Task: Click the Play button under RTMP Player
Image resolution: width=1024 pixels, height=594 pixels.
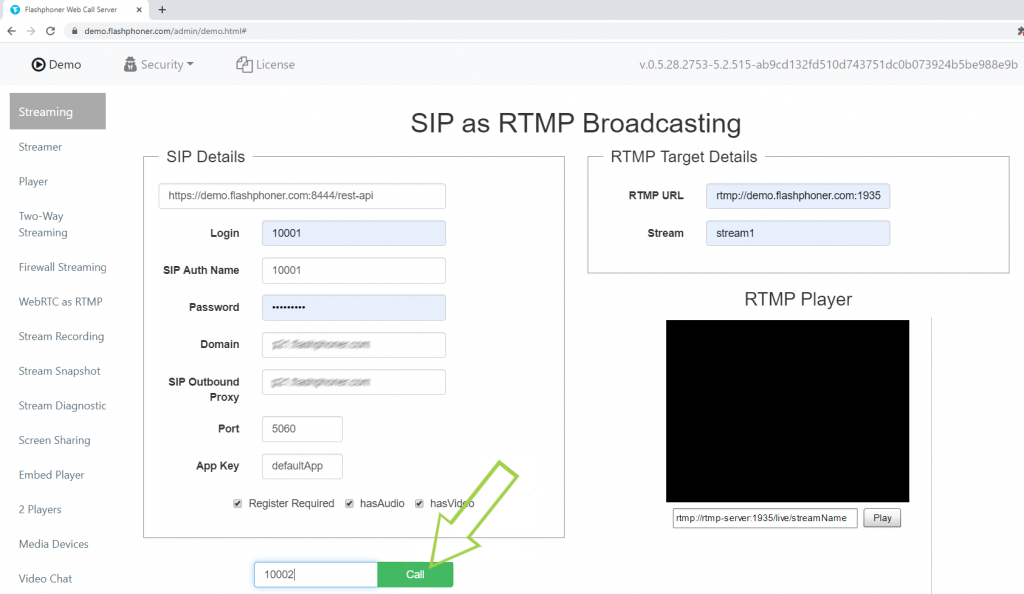Action: point(882,518)
